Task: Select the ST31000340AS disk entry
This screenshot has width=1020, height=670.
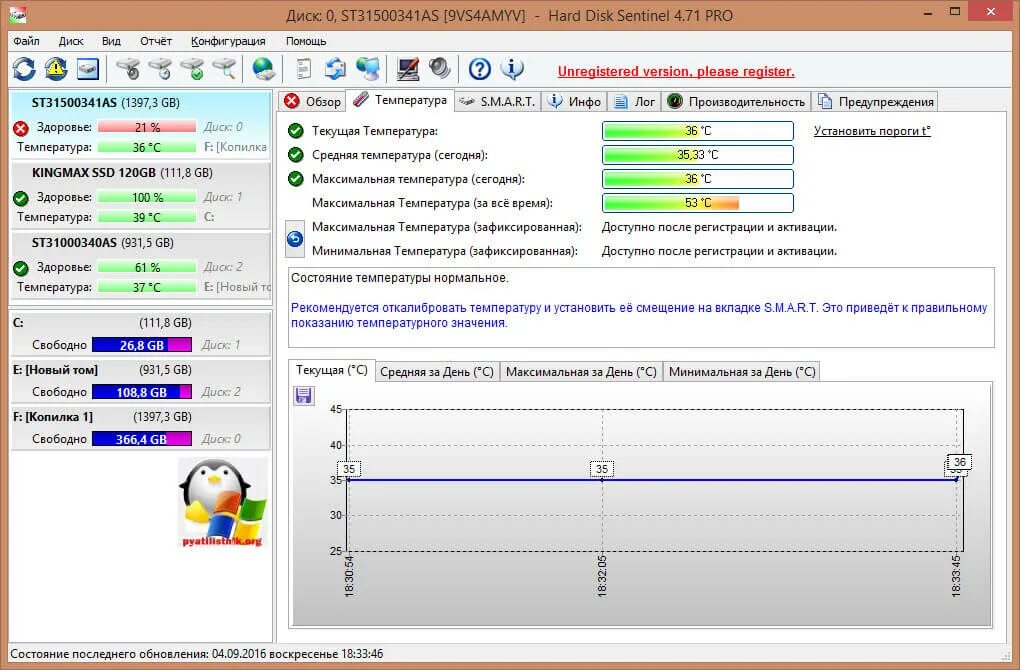Action: pos(141,265)
